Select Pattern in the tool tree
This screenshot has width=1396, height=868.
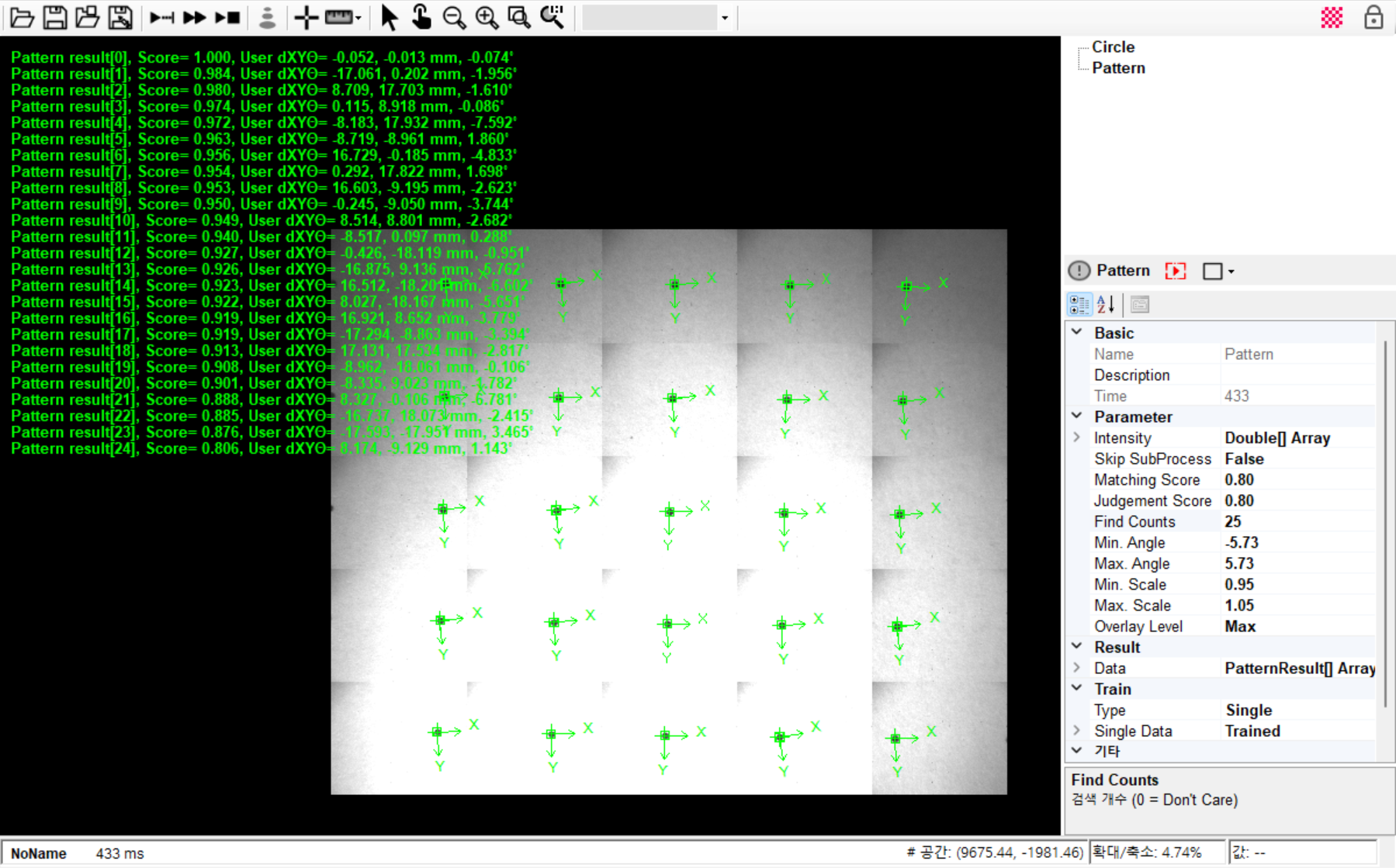coord(1118,68)
